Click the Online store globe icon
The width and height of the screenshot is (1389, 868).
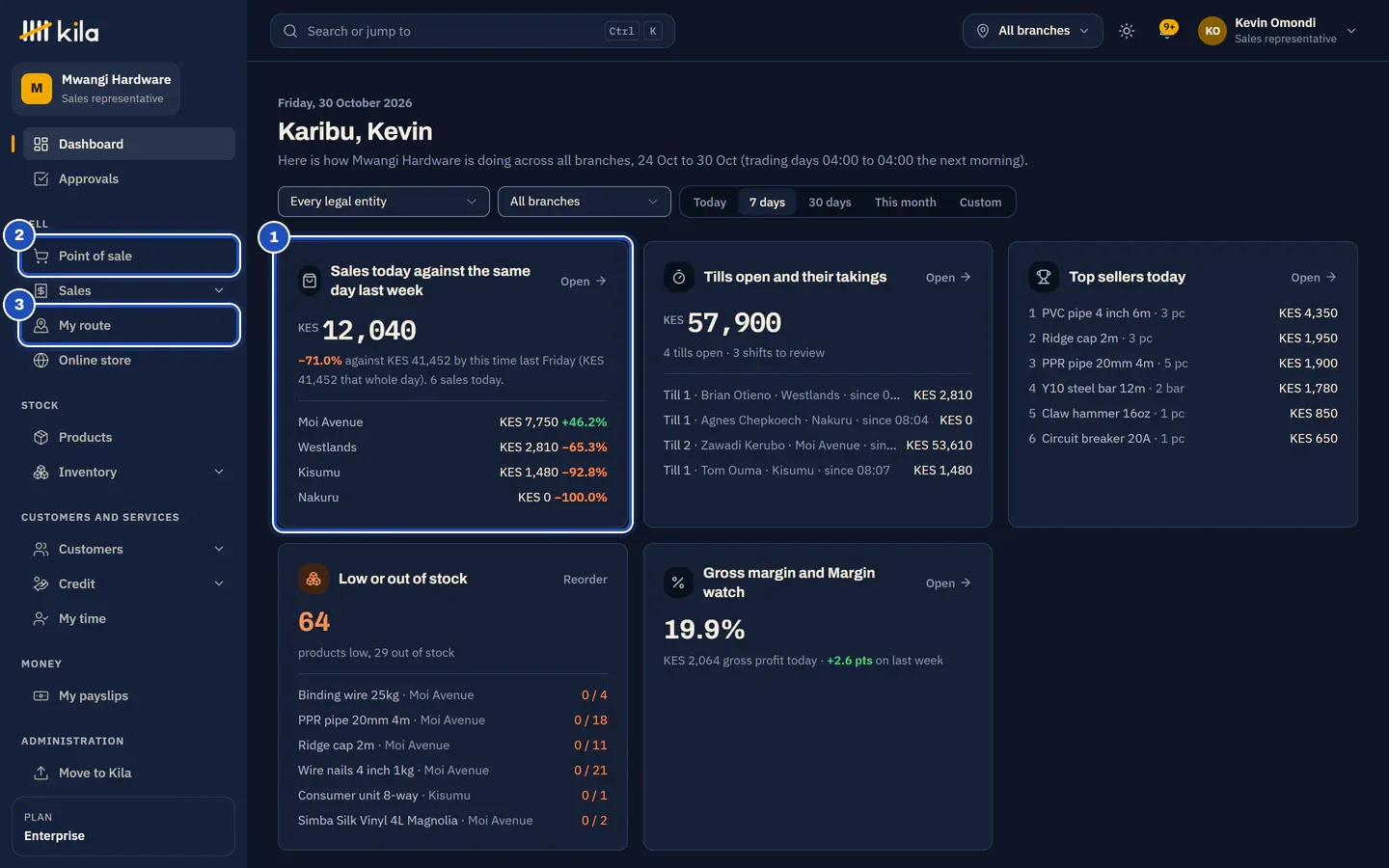coord(41,360)
